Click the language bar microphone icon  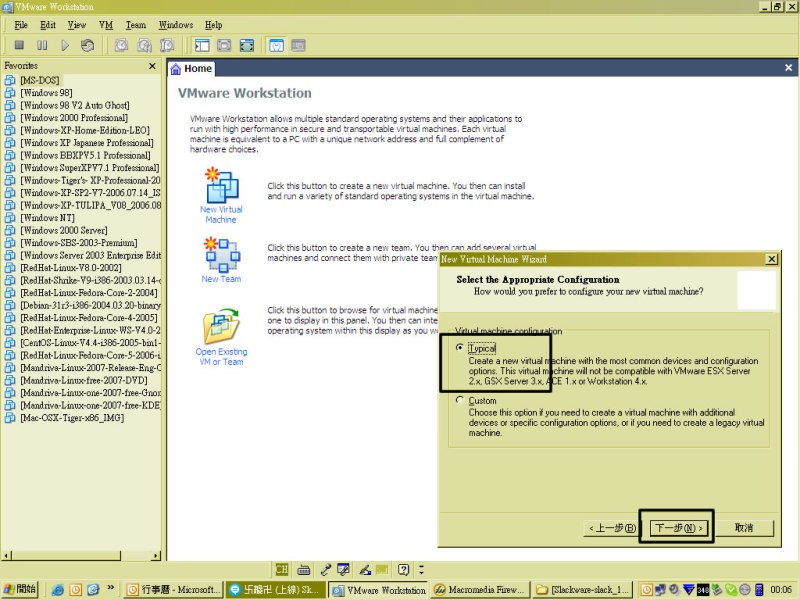tap(326, 569)
